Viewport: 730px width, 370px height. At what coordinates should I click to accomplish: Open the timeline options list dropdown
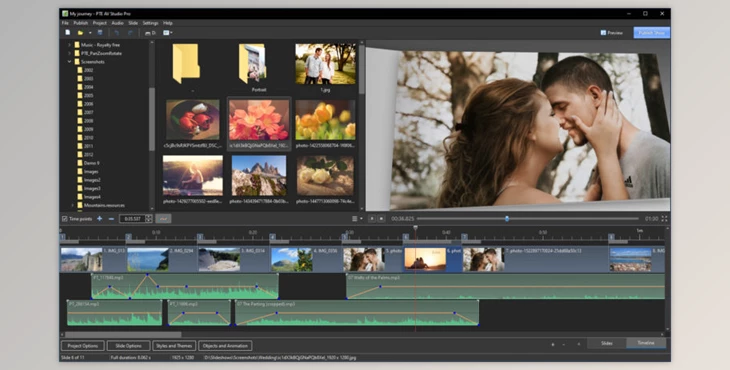(357, 218)
